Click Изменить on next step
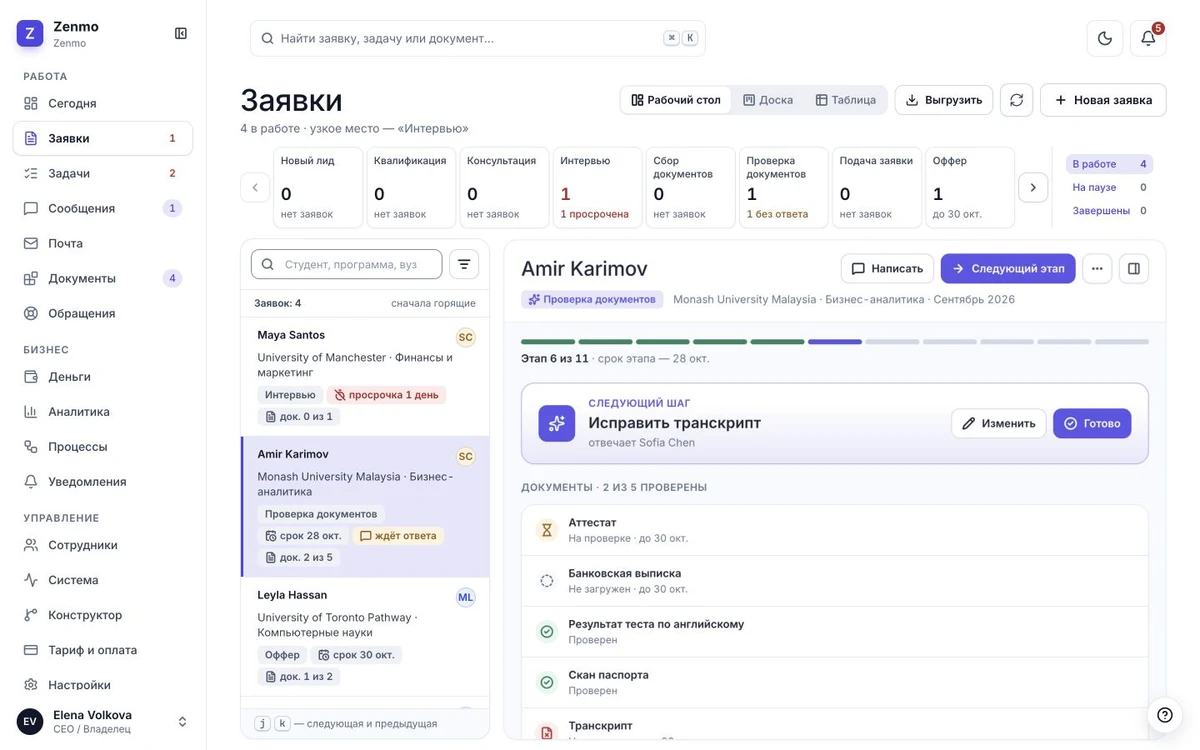This screenshot has width=1200, height=750. pyautogui.click(x=998, y=423)
